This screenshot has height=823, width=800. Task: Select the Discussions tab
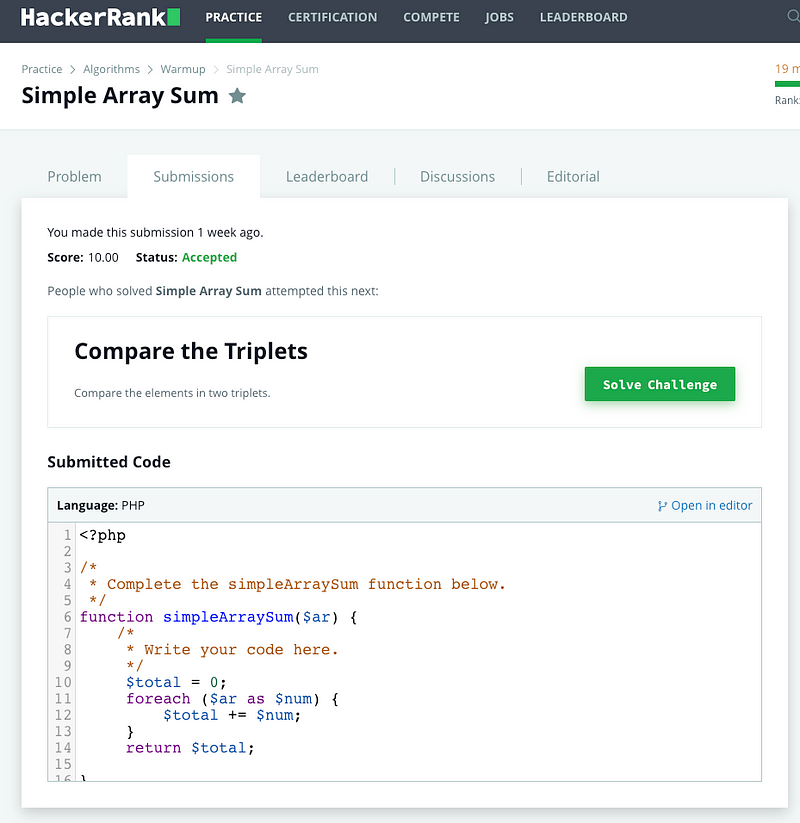coord(457,176)
